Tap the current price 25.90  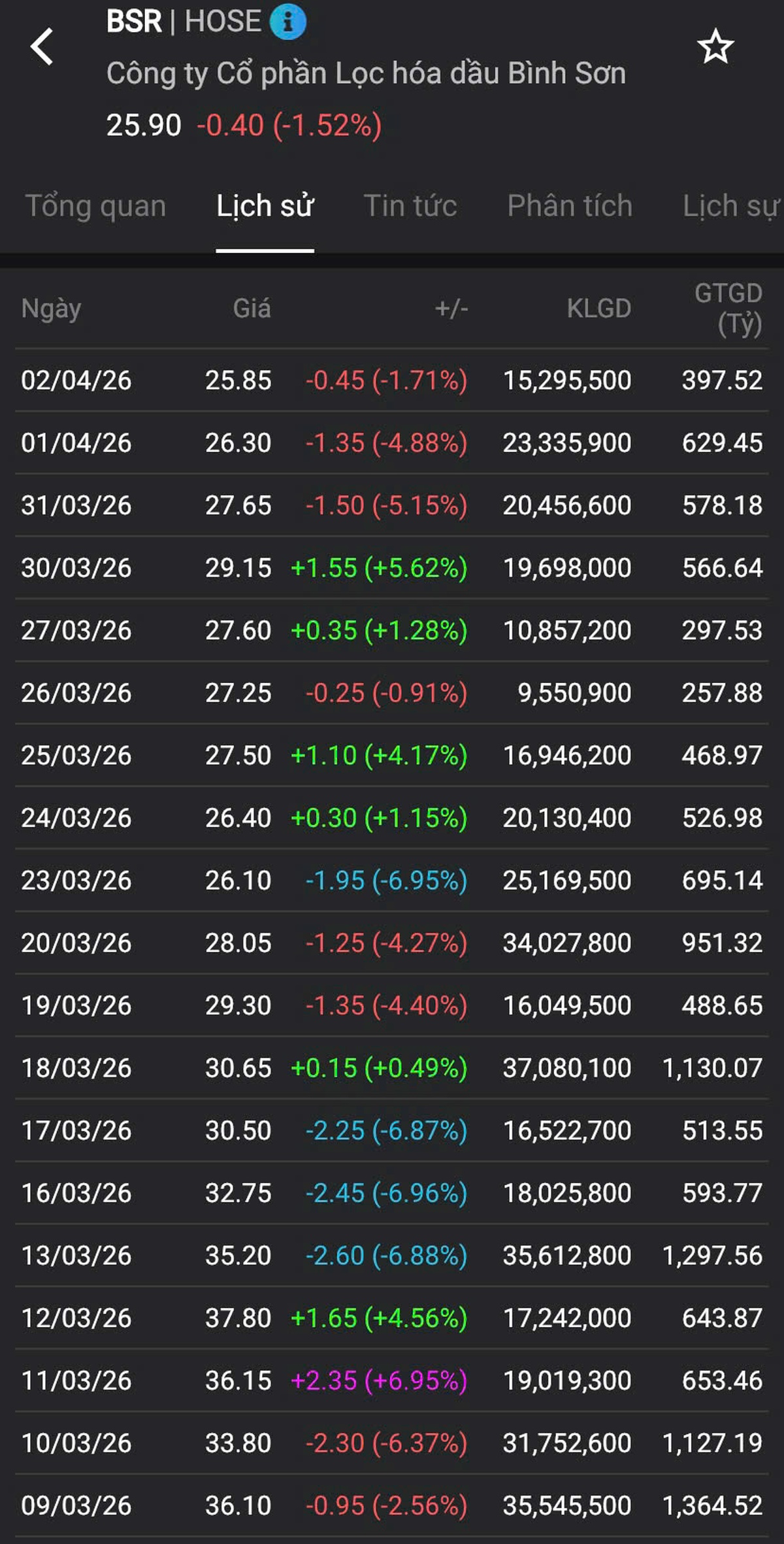pyautogui.click(x=144, y=125)
